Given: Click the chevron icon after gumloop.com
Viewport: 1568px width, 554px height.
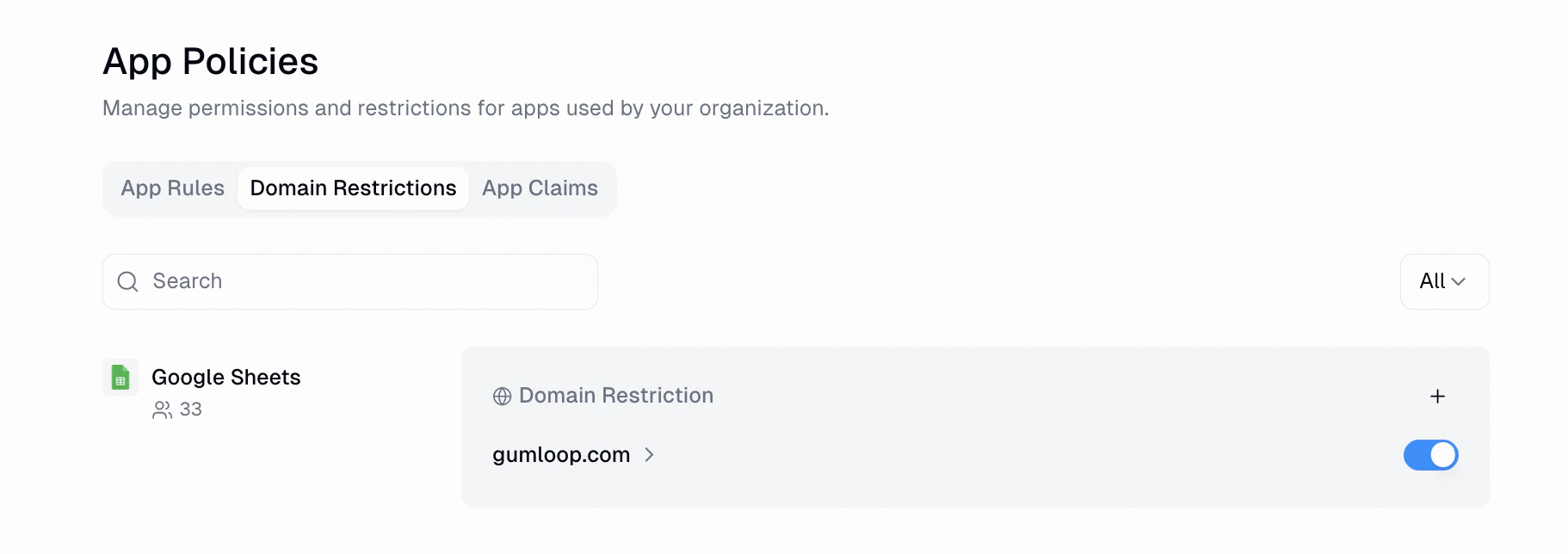Looking at the screenshot, I should (650, 455).
